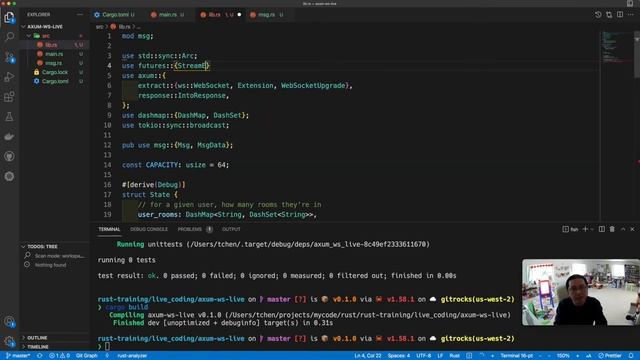The width and height of the screenshot is (640, 360).
Task: Click LF end-of-line status item
Action: click(440, 356)
